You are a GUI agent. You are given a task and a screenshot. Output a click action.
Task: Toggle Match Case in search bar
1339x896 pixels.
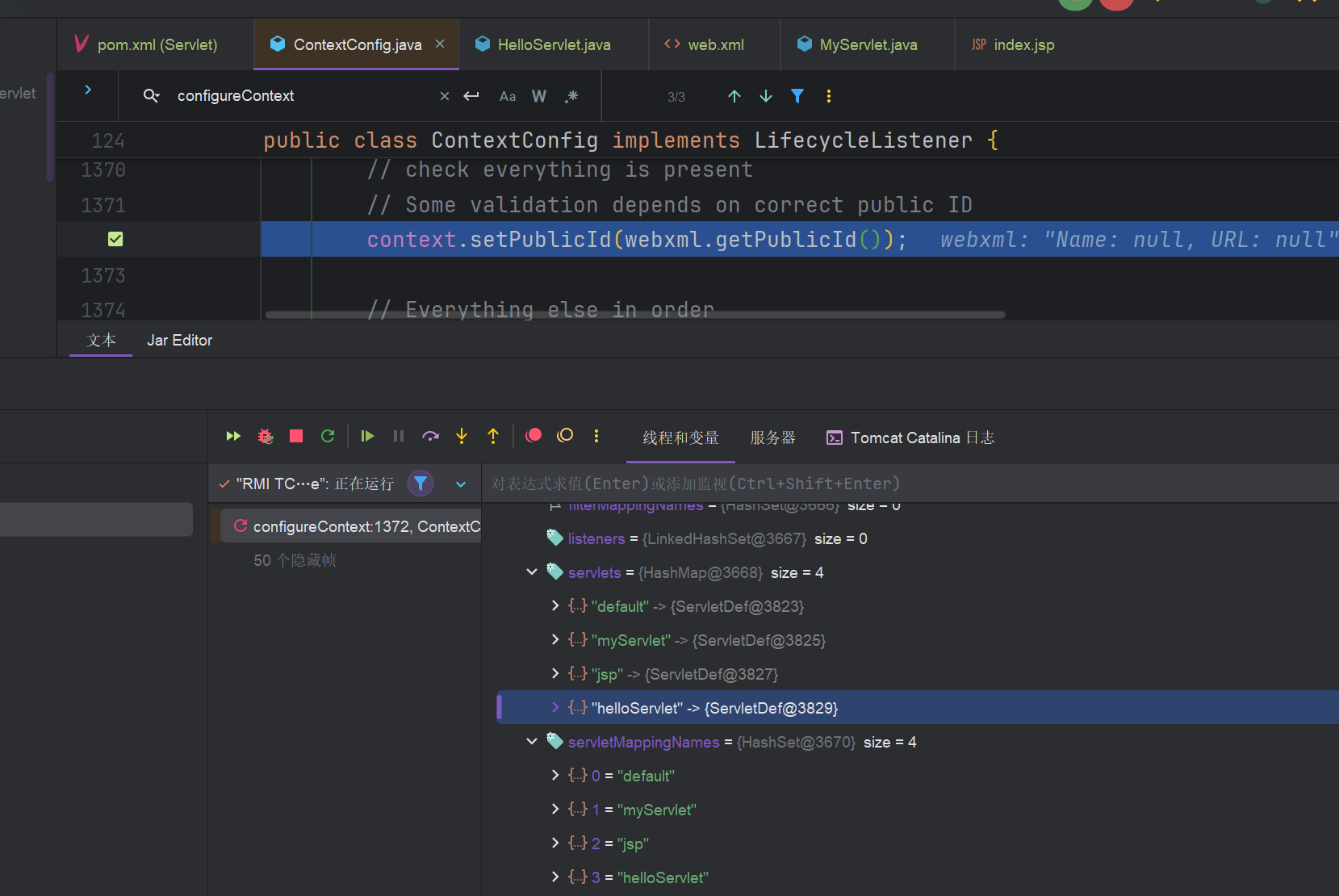point(507,97)
